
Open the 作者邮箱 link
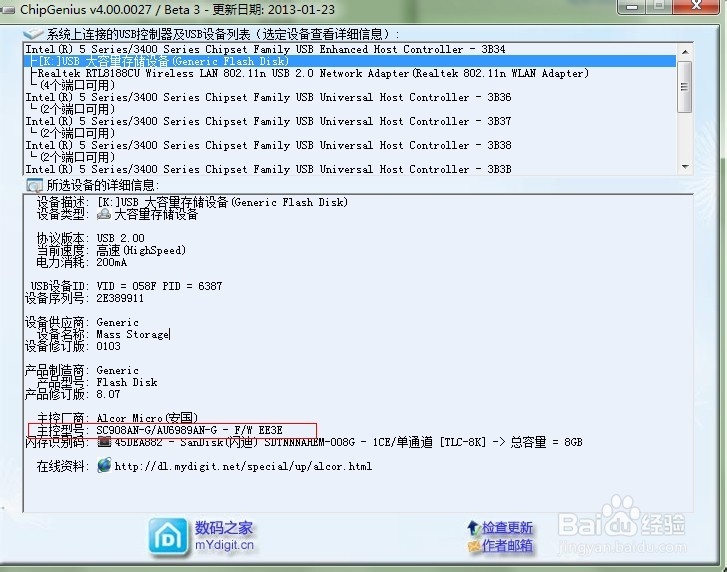pyautogui.click(x=507, y=546)
